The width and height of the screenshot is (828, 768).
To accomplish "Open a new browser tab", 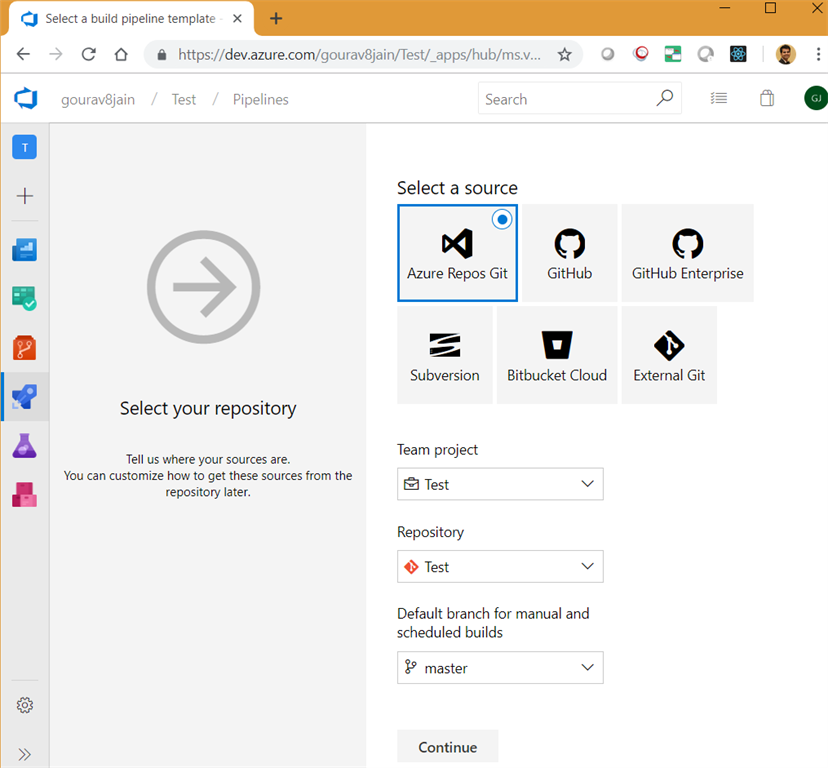I will [x=276, y=18].
